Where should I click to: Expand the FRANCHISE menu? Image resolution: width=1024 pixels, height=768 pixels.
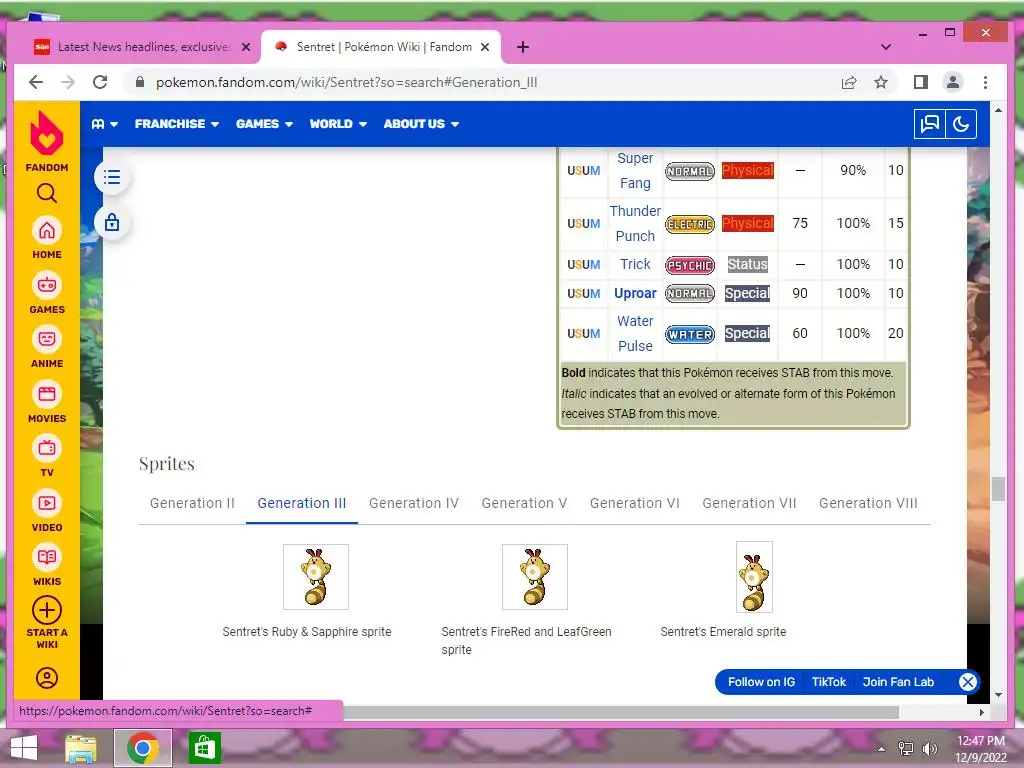click(x=176, y=124)
